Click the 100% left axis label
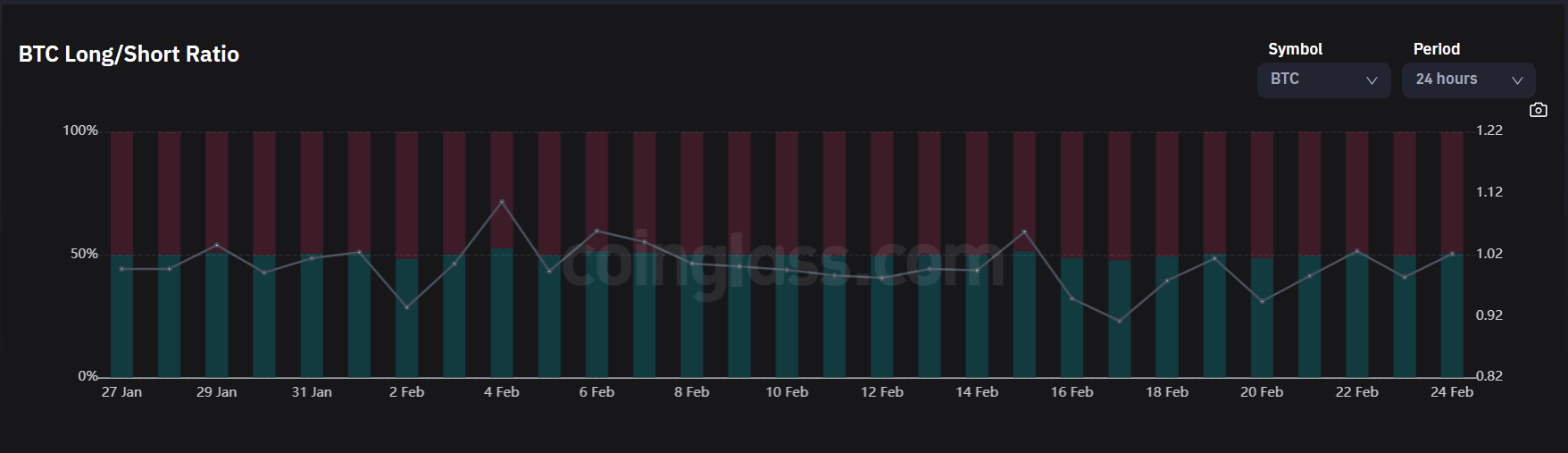The height and width of the screenshot is (453, 1568). [80, 130]
